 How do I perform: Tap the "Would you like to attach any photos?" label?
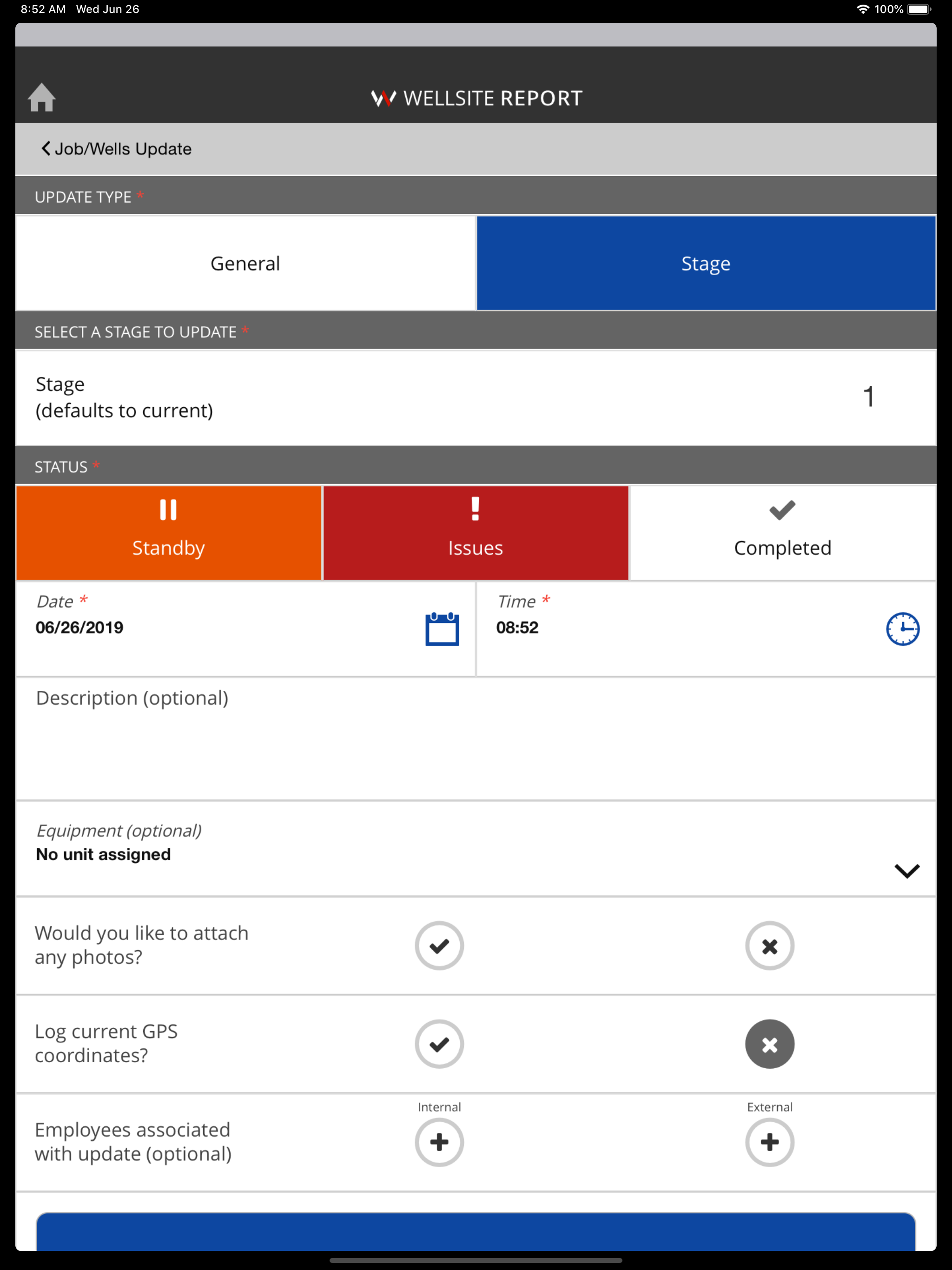pyautogui.click(x=142, y=945)
